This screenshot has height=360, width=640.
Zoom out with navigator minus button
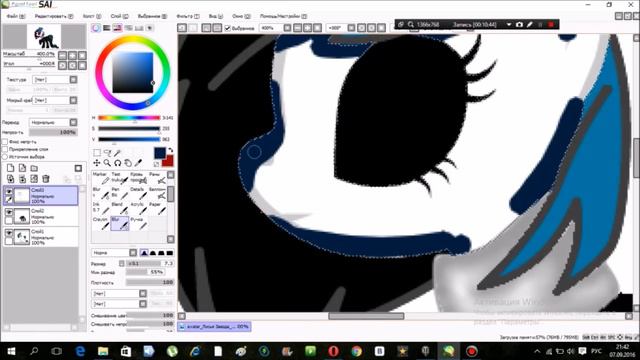62,55
